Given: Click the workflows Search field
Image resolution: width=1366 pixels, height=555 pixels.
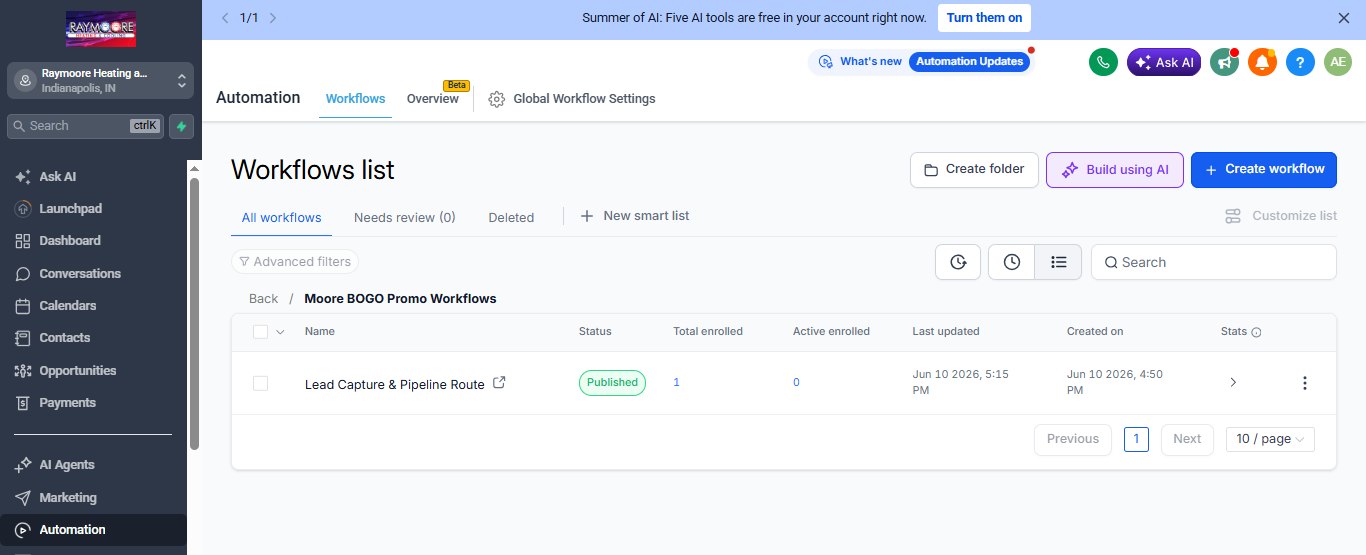Looking at the screenshot, I should [1214, 262].
